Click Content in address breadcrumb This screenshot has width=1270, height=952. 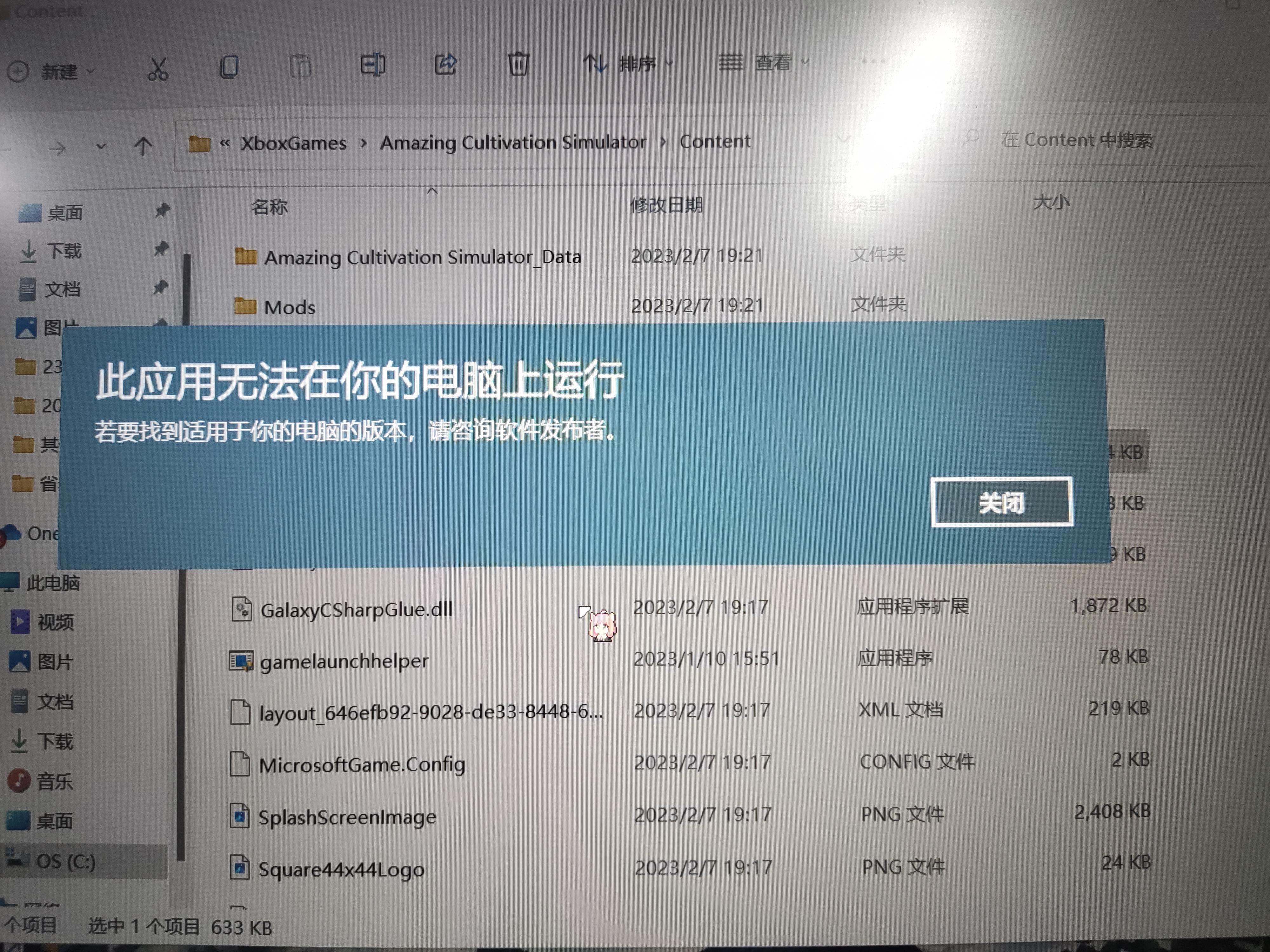[x=715, y=141]
